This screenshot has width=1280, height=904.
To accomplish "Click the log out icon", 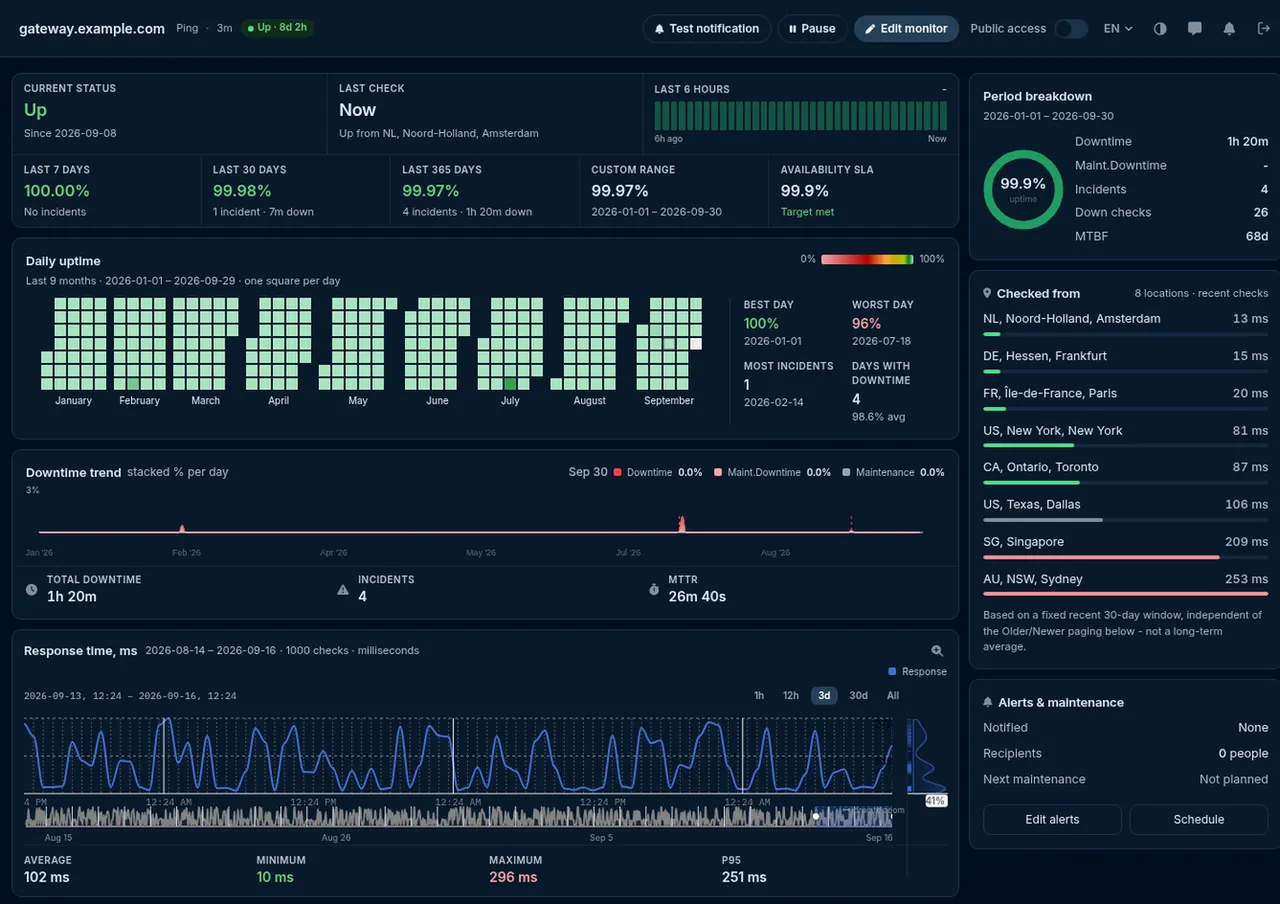I will point(1263,29).
